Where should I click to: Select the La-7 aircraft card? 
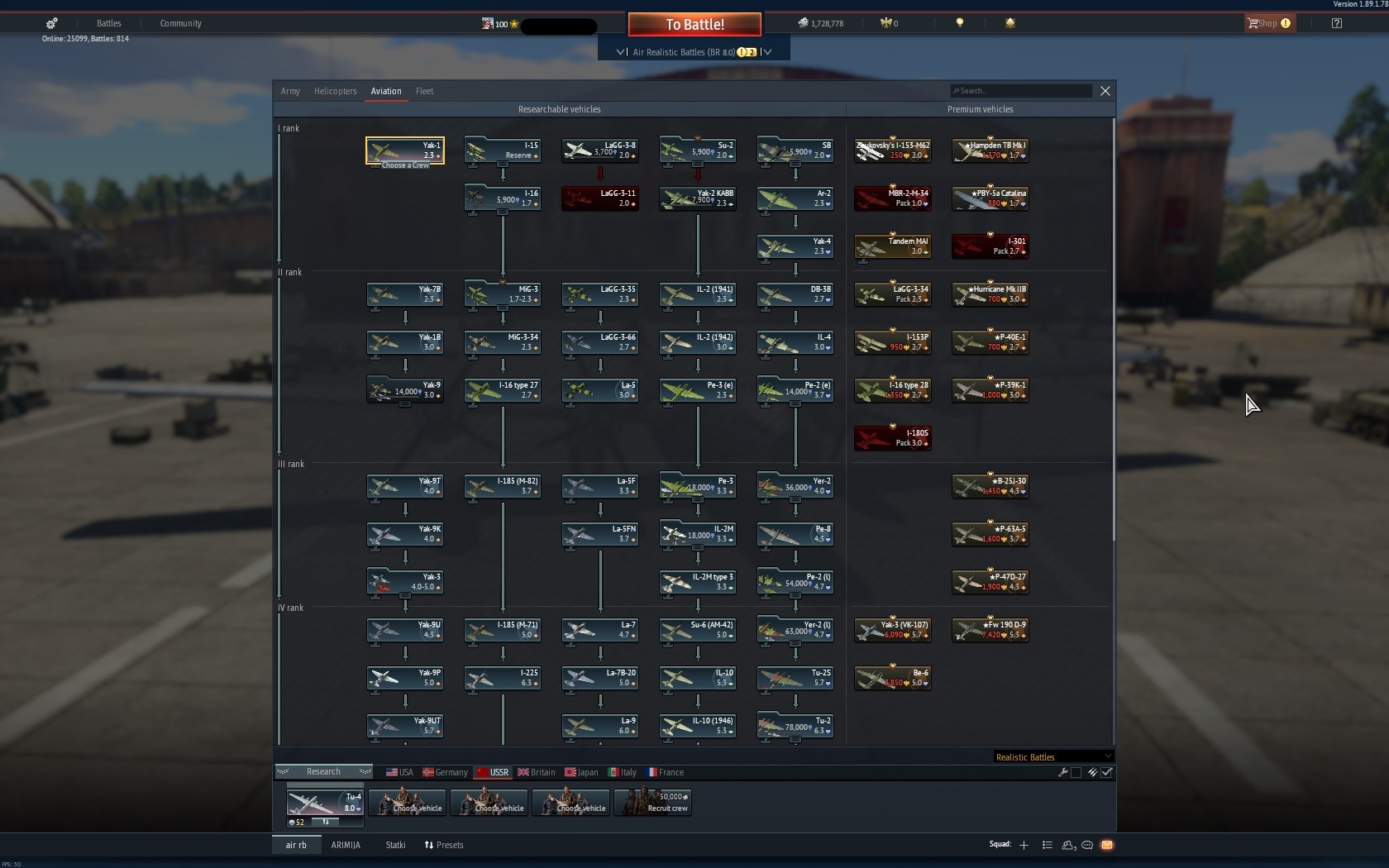tap(600, 630)
